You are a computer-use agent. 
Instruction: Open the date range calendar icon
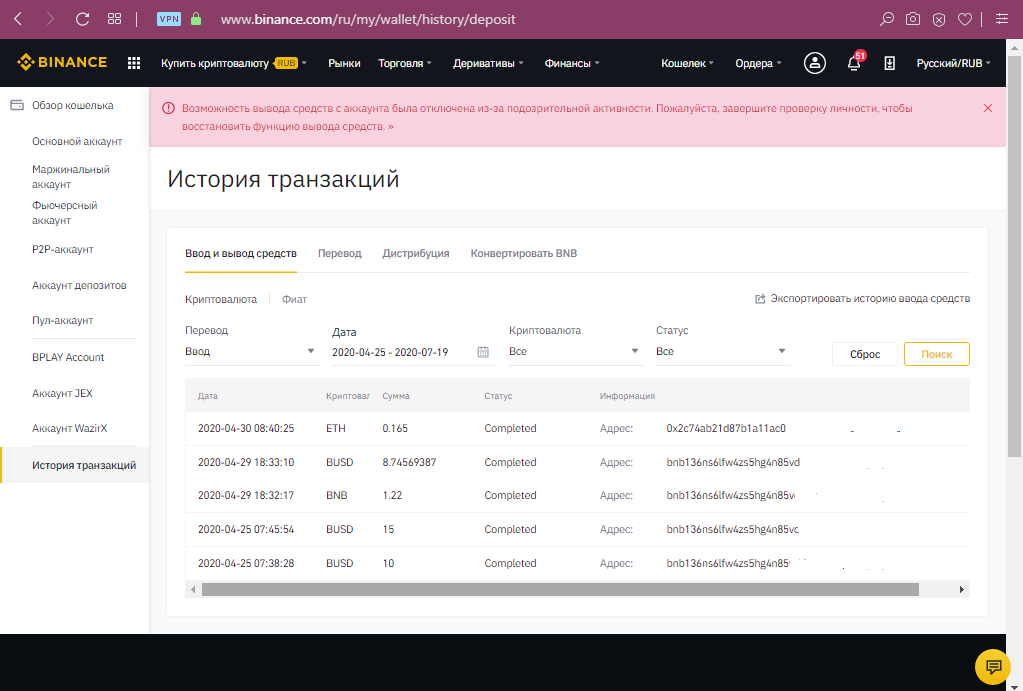coord(483,352)
